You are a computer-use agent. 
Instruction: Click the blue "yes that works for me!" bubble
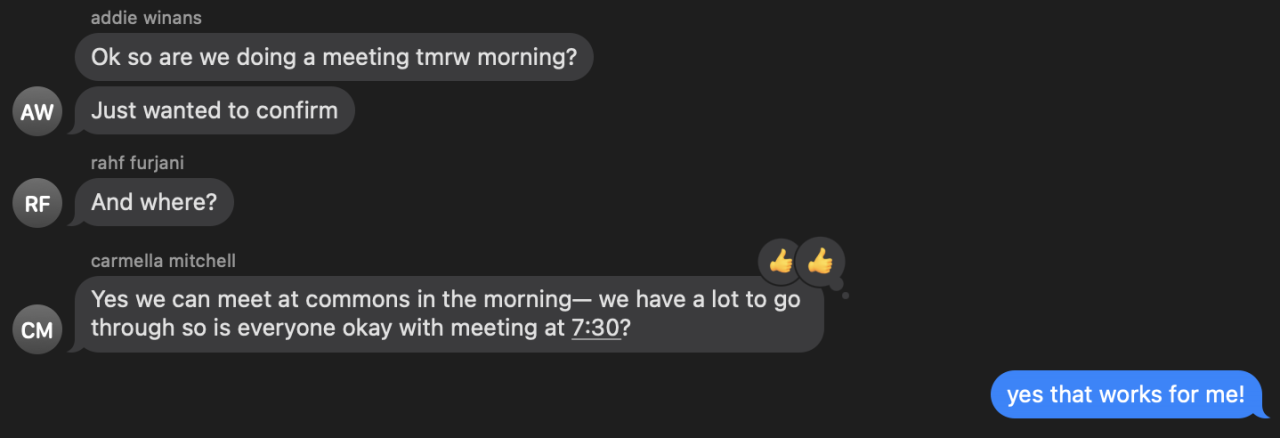(1126, 395)
